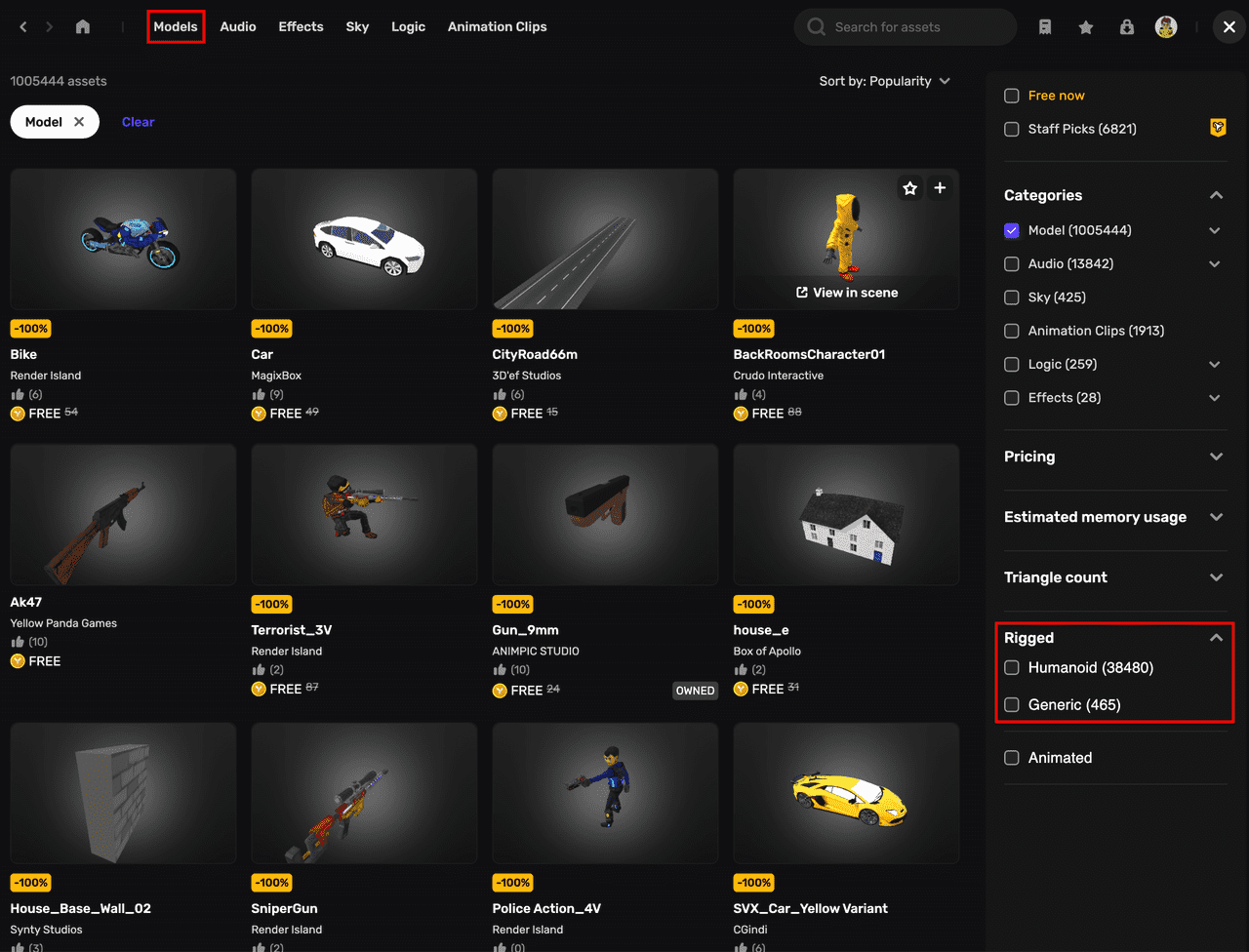Click the home icon in top navigation
Image resolution: width=1249 pixels, height=952 pixels.
[x=83, y=27]
